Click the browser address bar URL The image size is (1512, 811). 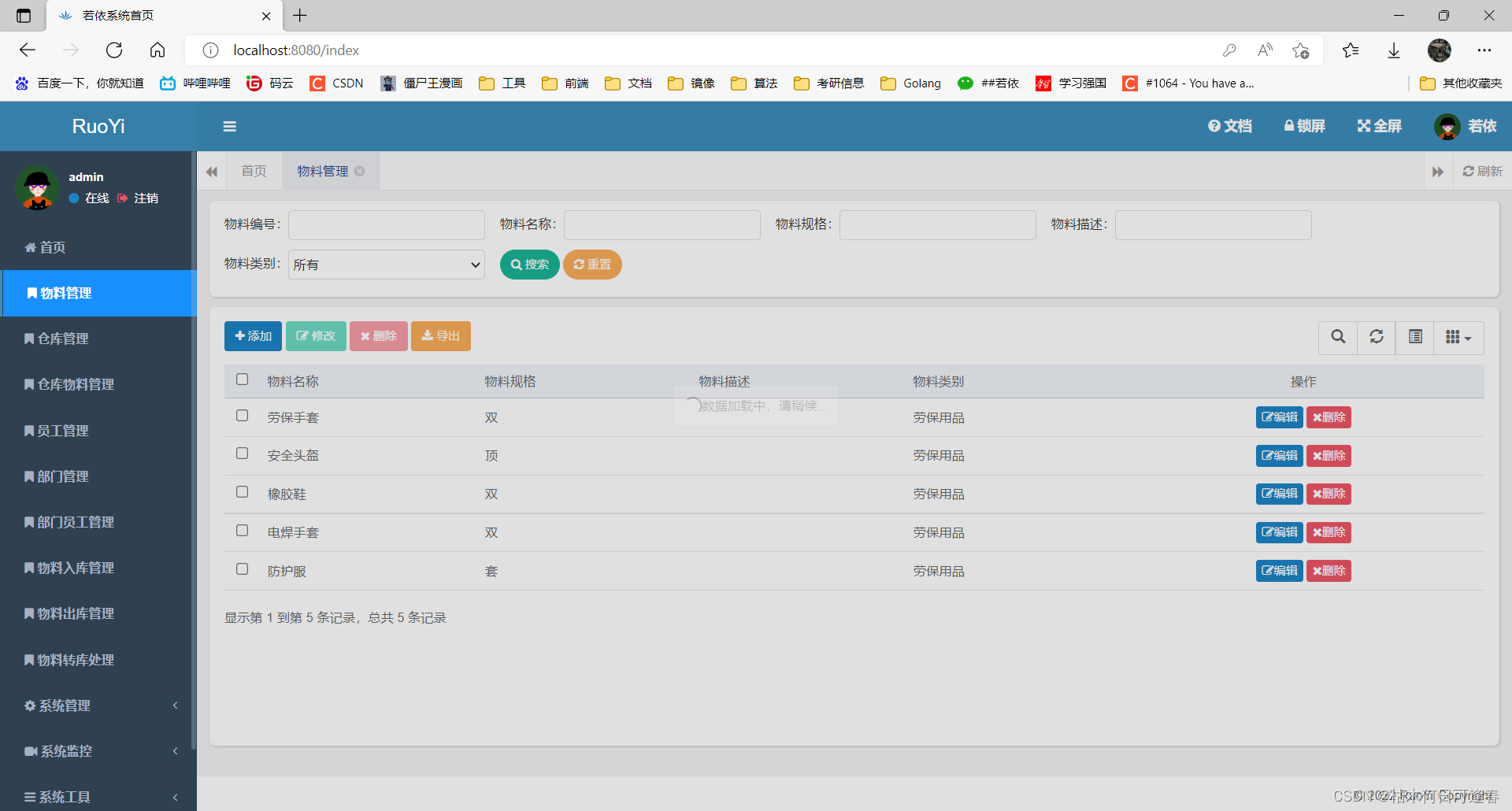click(296, 50)
